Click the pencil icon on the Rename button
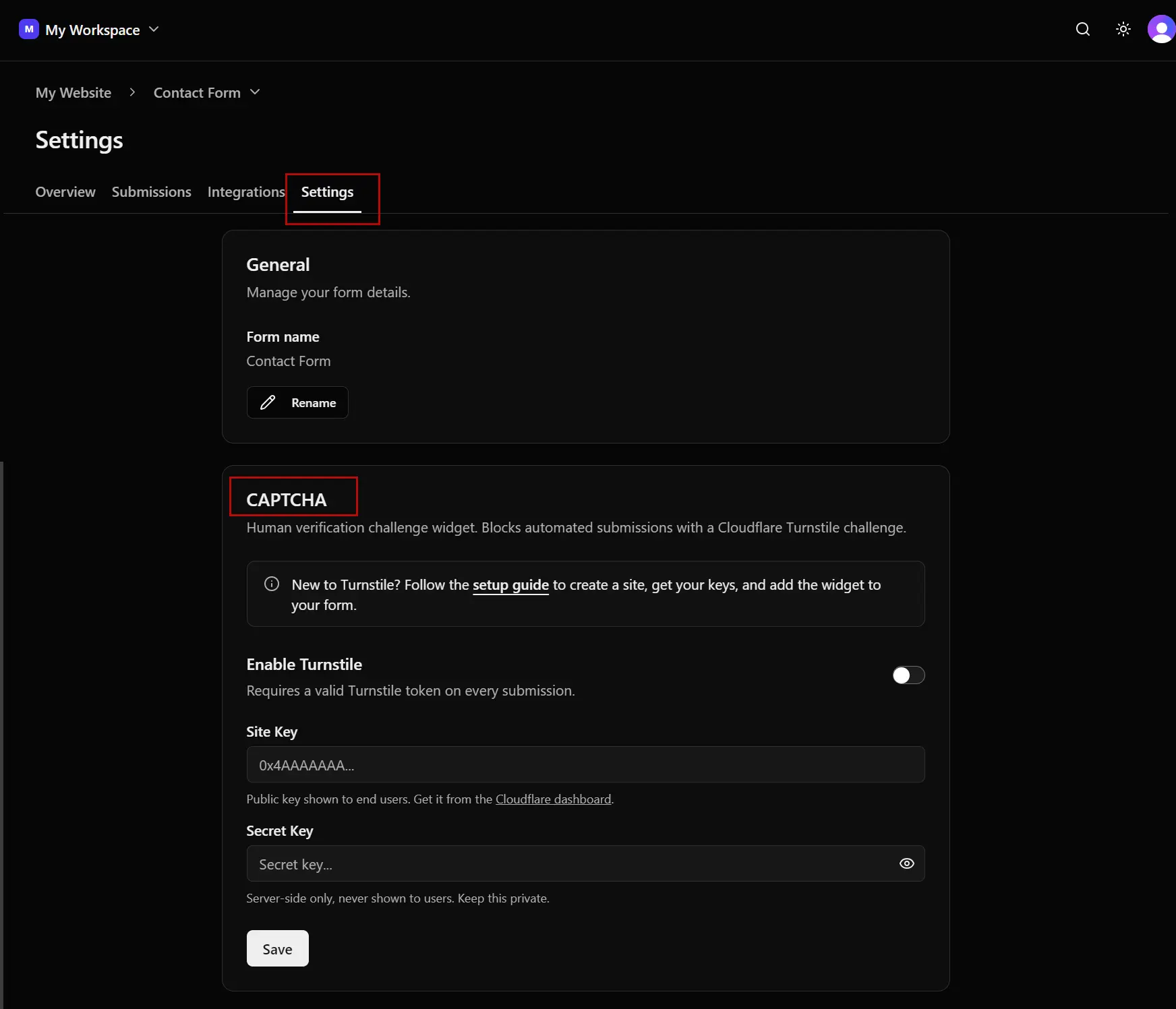This screenshot has width=1176, height=1009. pyautogui.click(x=268, y=402)
